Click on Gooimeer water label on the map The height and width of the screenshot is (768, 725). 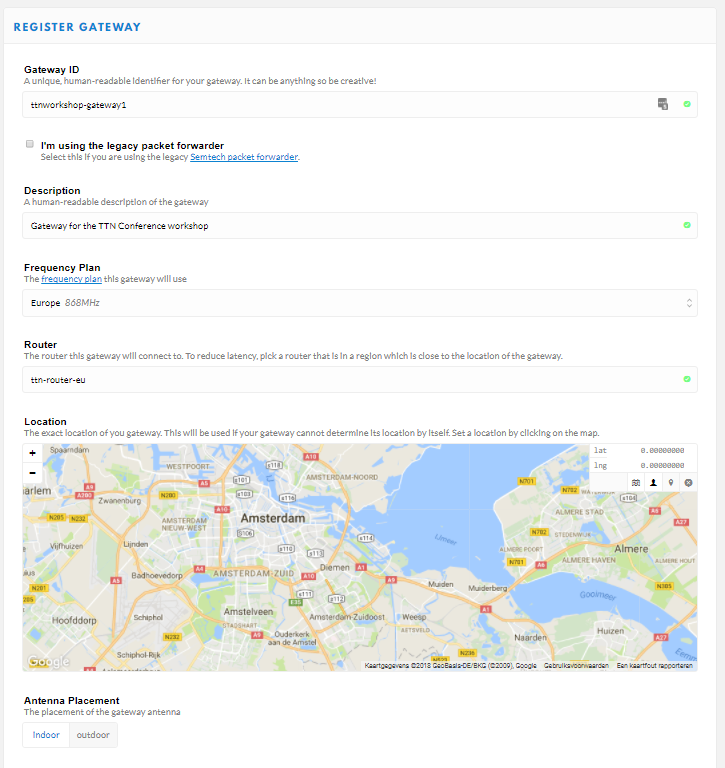point(598,595)
